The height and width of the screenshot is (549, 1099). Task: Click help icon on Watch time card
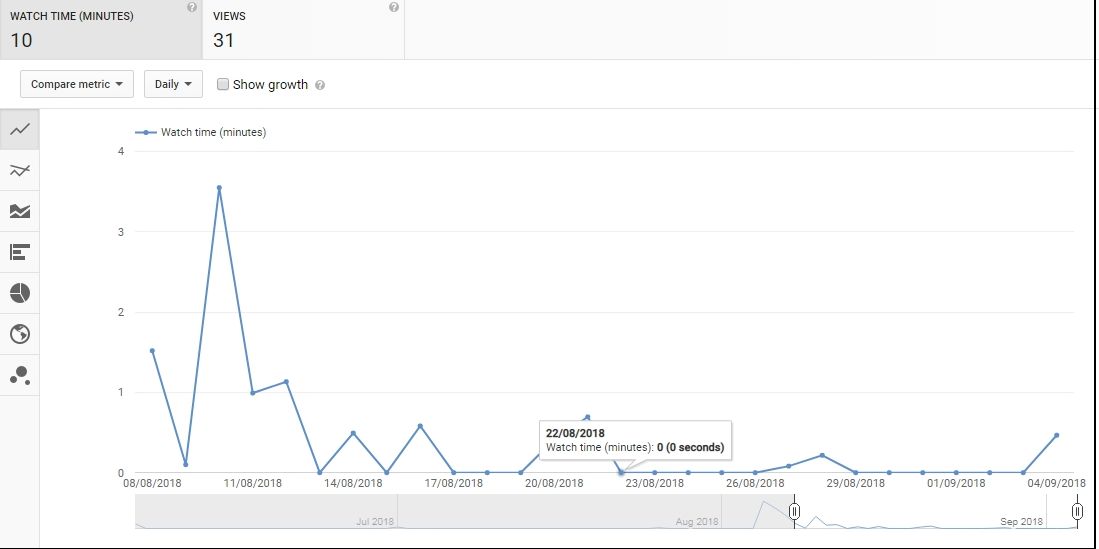(x=192, y=7)
